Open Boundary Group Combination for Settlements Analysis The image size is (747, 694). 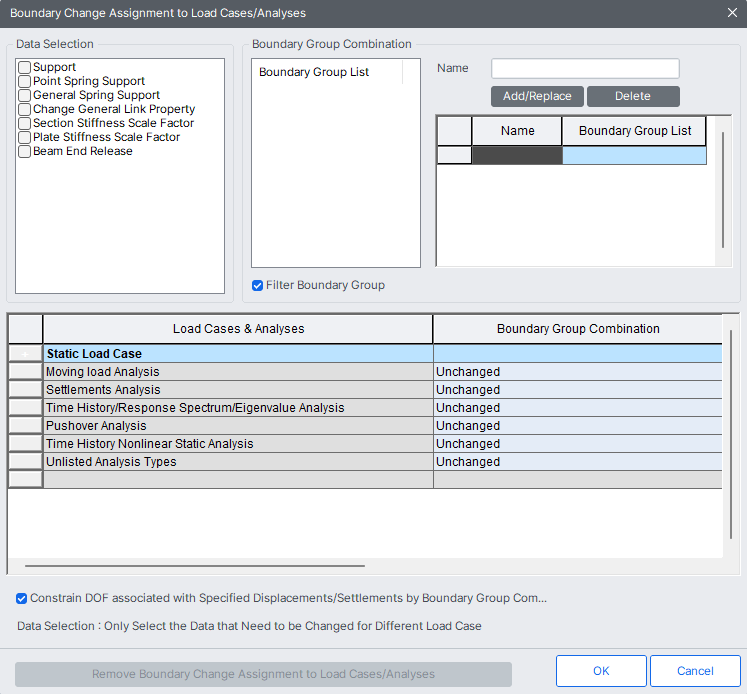click(x=578, y=390)
